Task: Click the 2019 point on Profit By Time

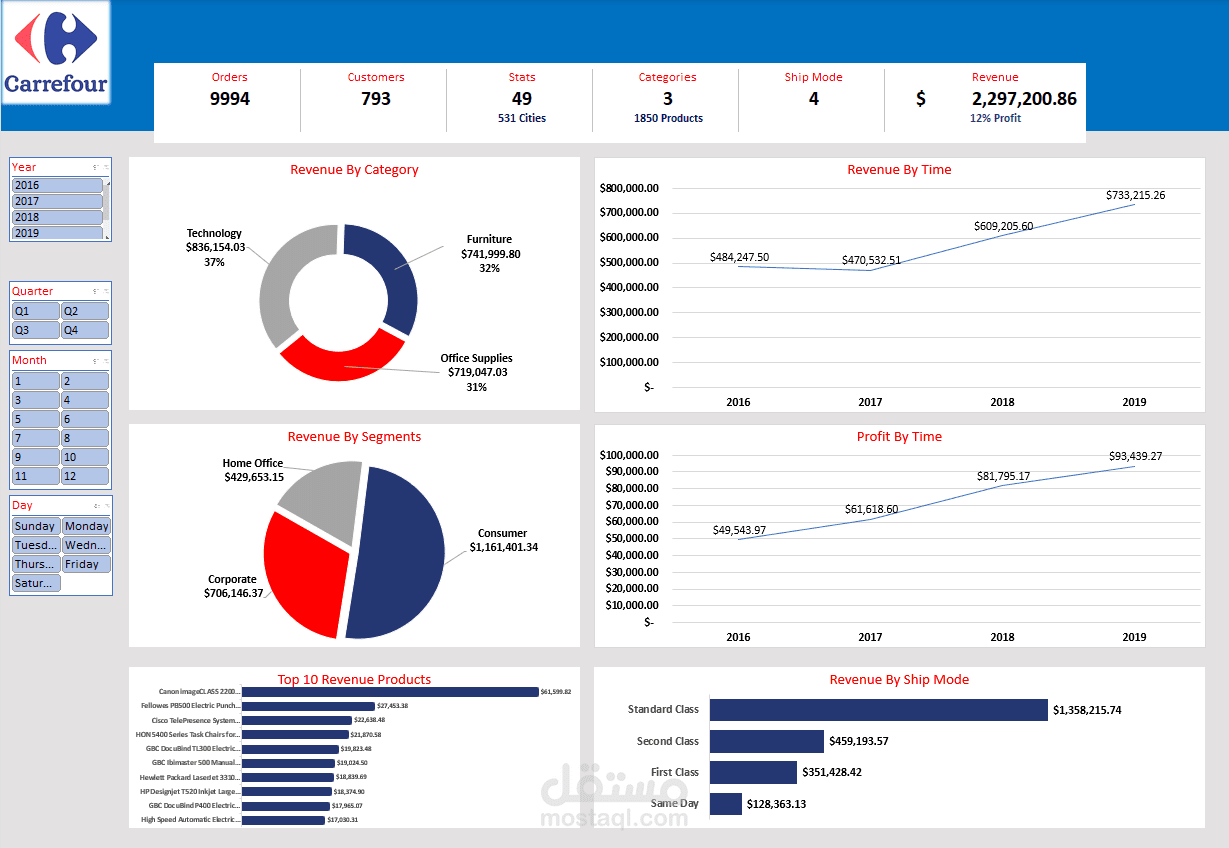Action: coord(1133,466)
